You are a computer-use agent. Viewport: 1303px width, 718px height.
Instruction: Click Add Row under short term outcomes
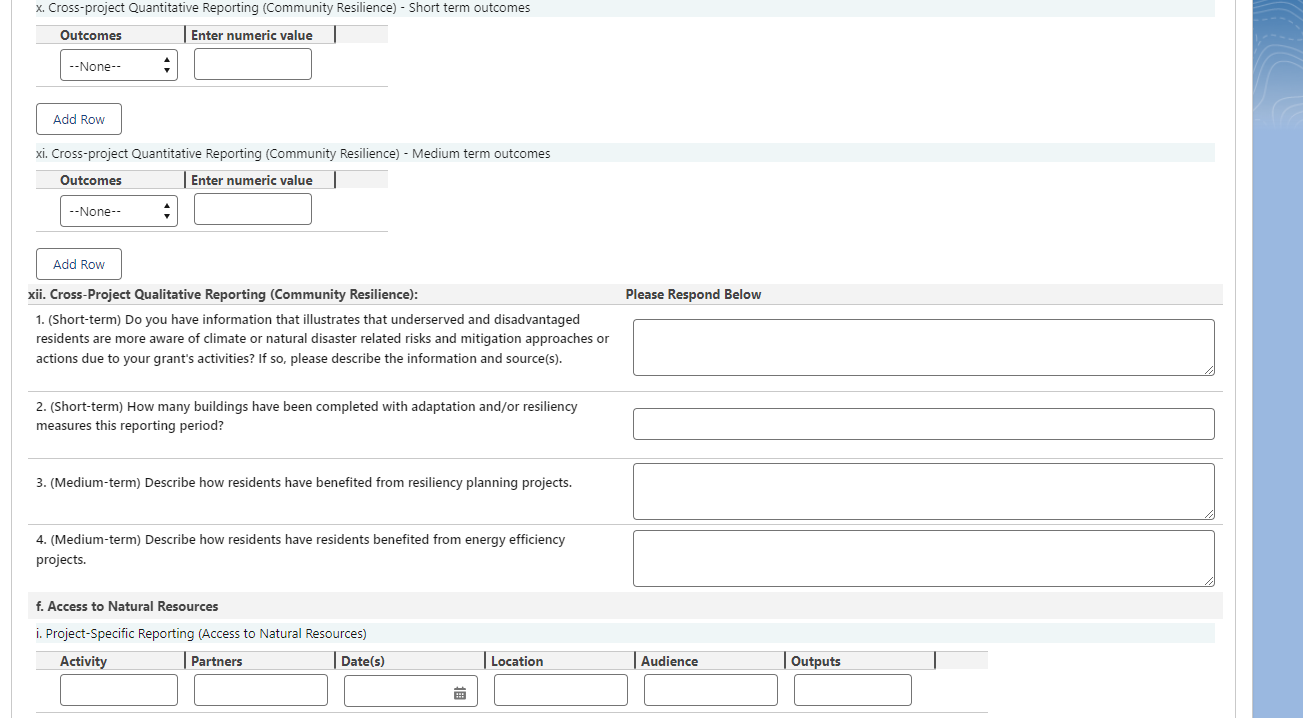pyautogui.click(x=79, y=119)
